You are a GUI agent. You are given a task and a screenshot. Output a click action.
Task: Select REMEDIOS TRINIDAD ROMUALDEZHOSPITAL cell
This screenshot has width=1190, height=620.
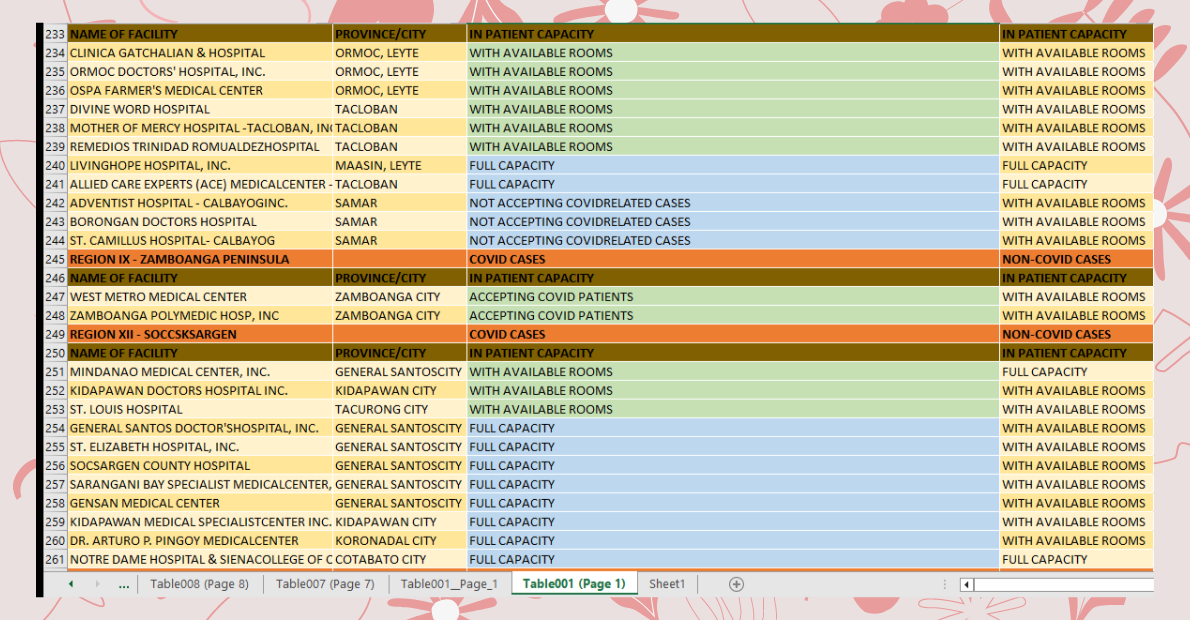pos(200,146)
